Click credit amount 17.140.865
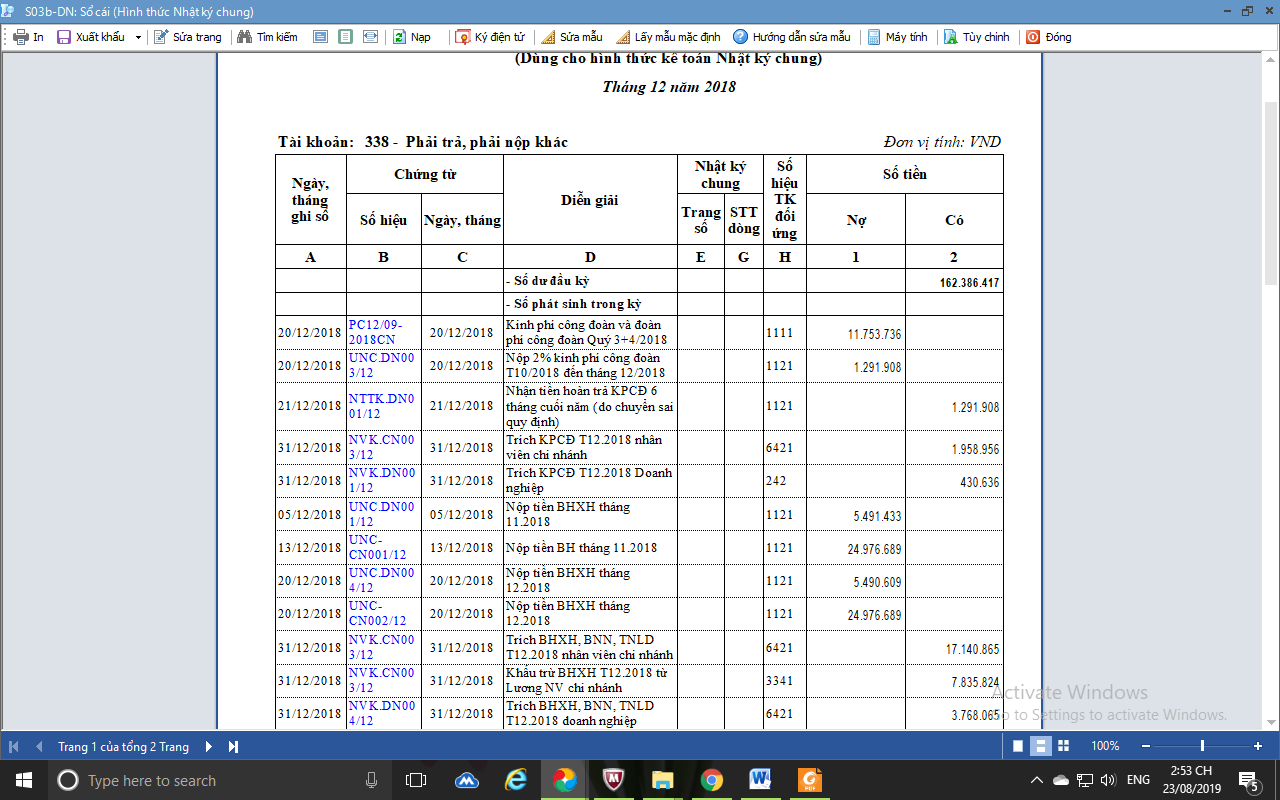The height and width of the screenshot is (800, 1280). tap(973, 650)
